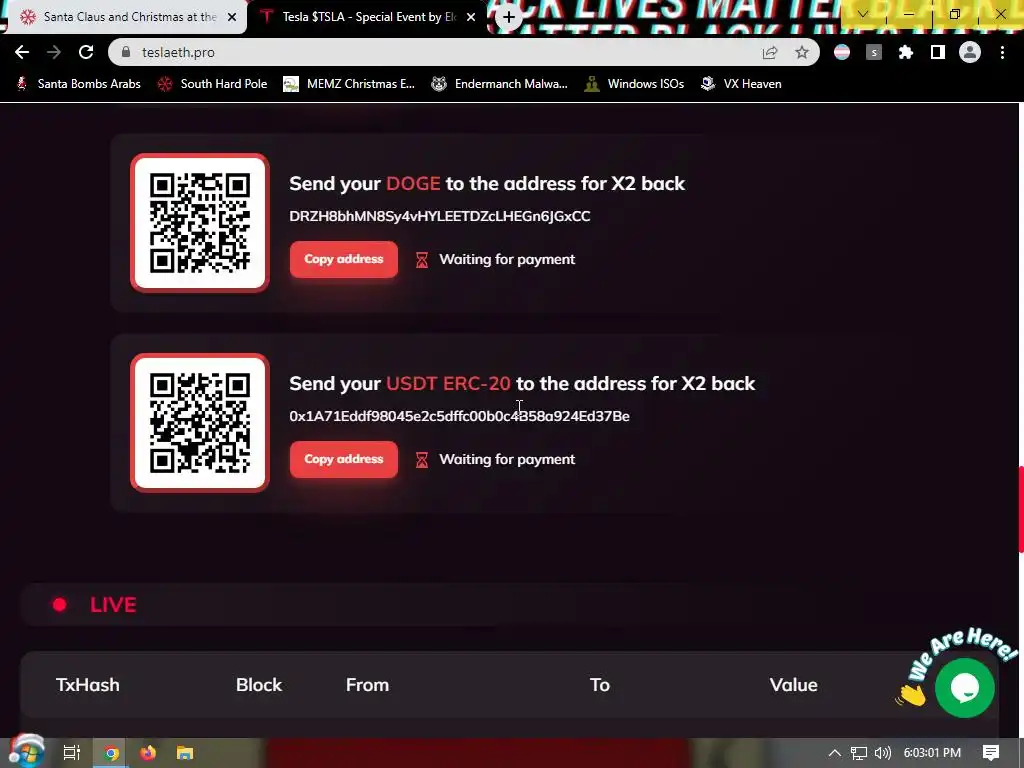
Task: Open the notification action center icon
Action: click(x=991, y=753)
